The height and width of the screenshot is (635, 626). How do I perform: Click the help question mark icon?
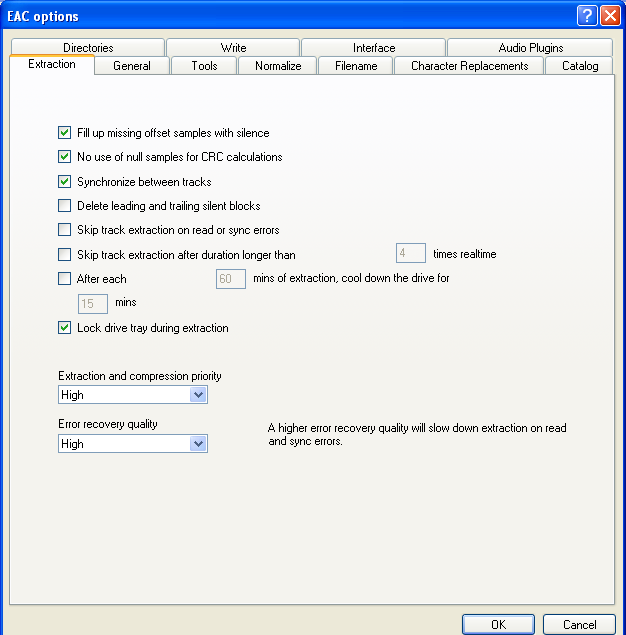pos(586,16)
